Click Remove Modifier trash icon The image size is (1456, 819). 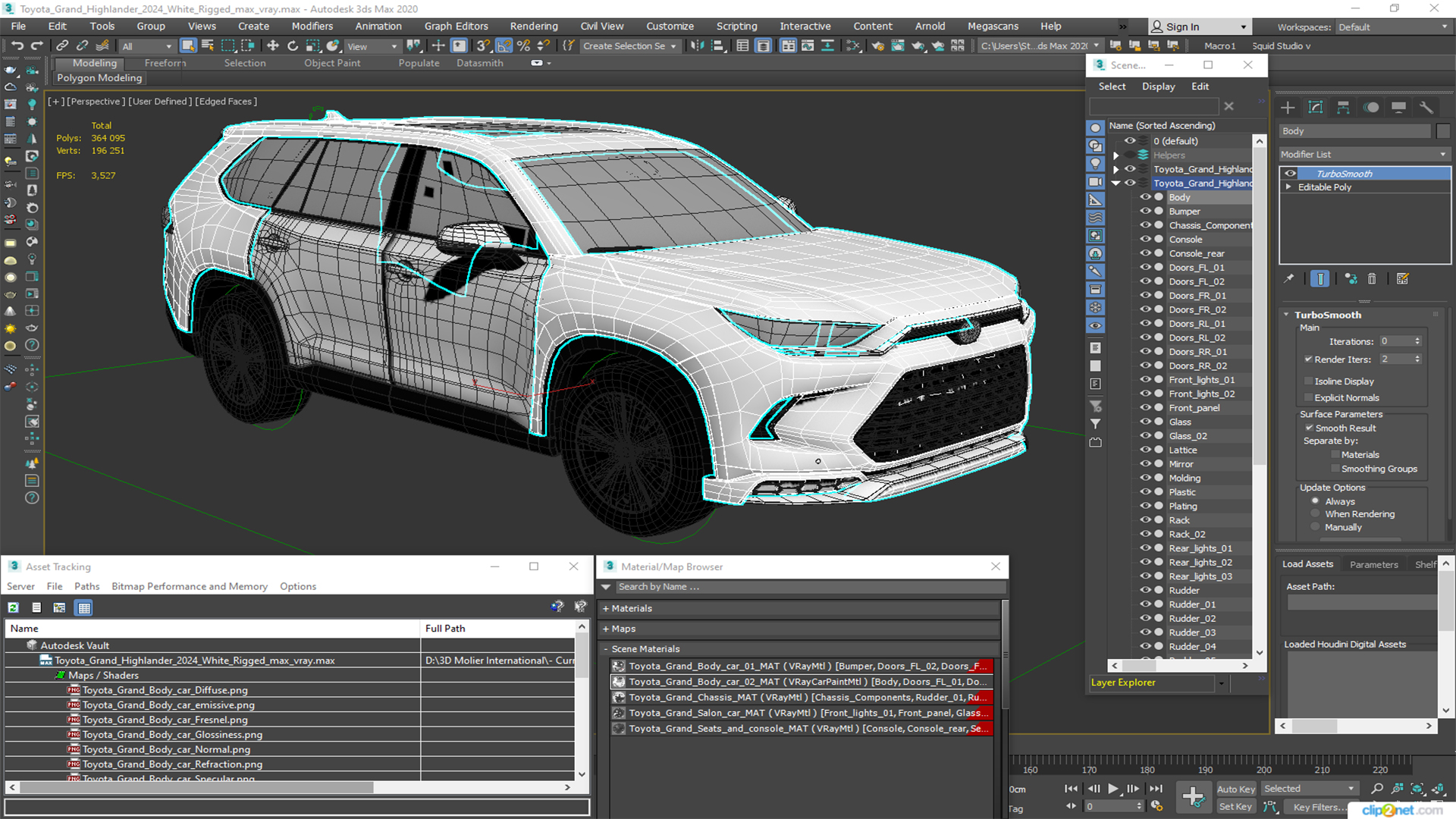1372,279
